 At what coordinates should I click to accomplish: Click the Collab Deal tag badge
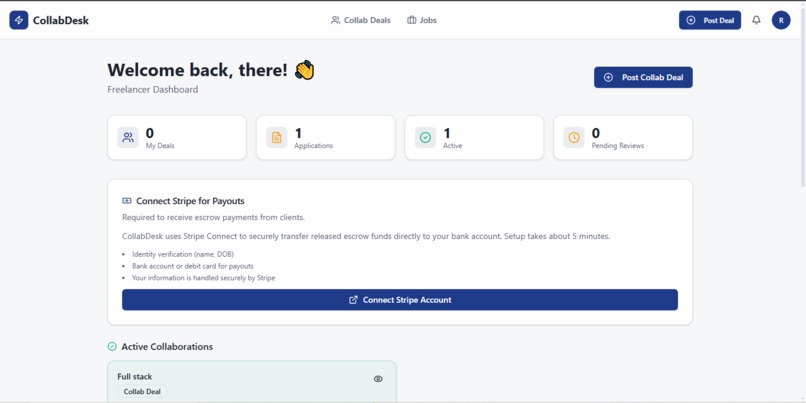[142, 392]
